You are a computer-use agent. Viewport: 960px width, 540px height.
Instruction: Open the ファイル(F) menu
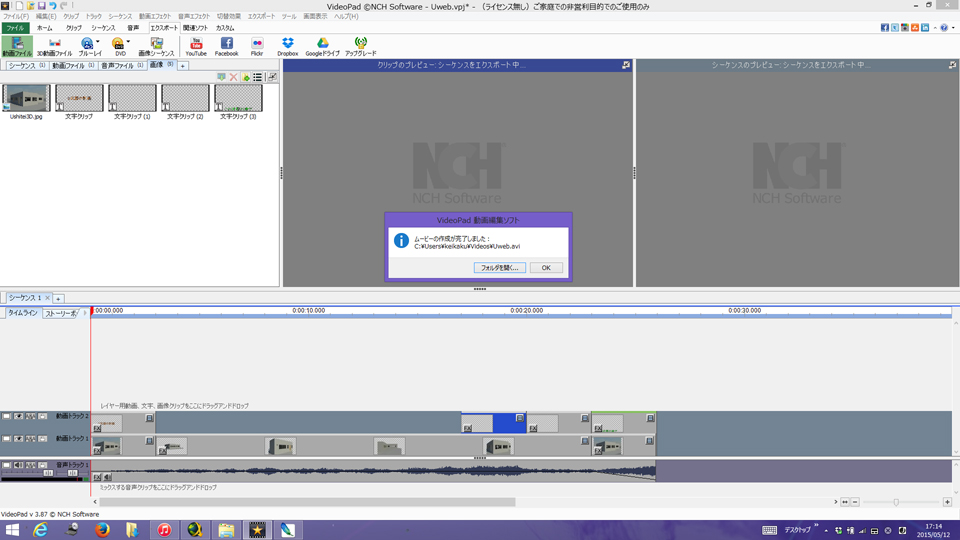tap(15, 17)
